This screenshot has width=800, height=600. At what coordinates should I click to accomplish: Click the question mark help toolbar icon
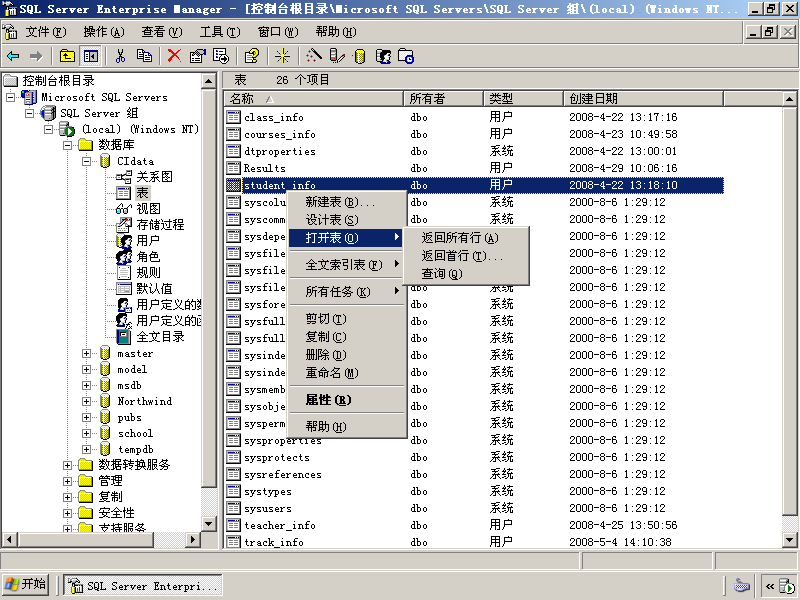tap(252, 56)
